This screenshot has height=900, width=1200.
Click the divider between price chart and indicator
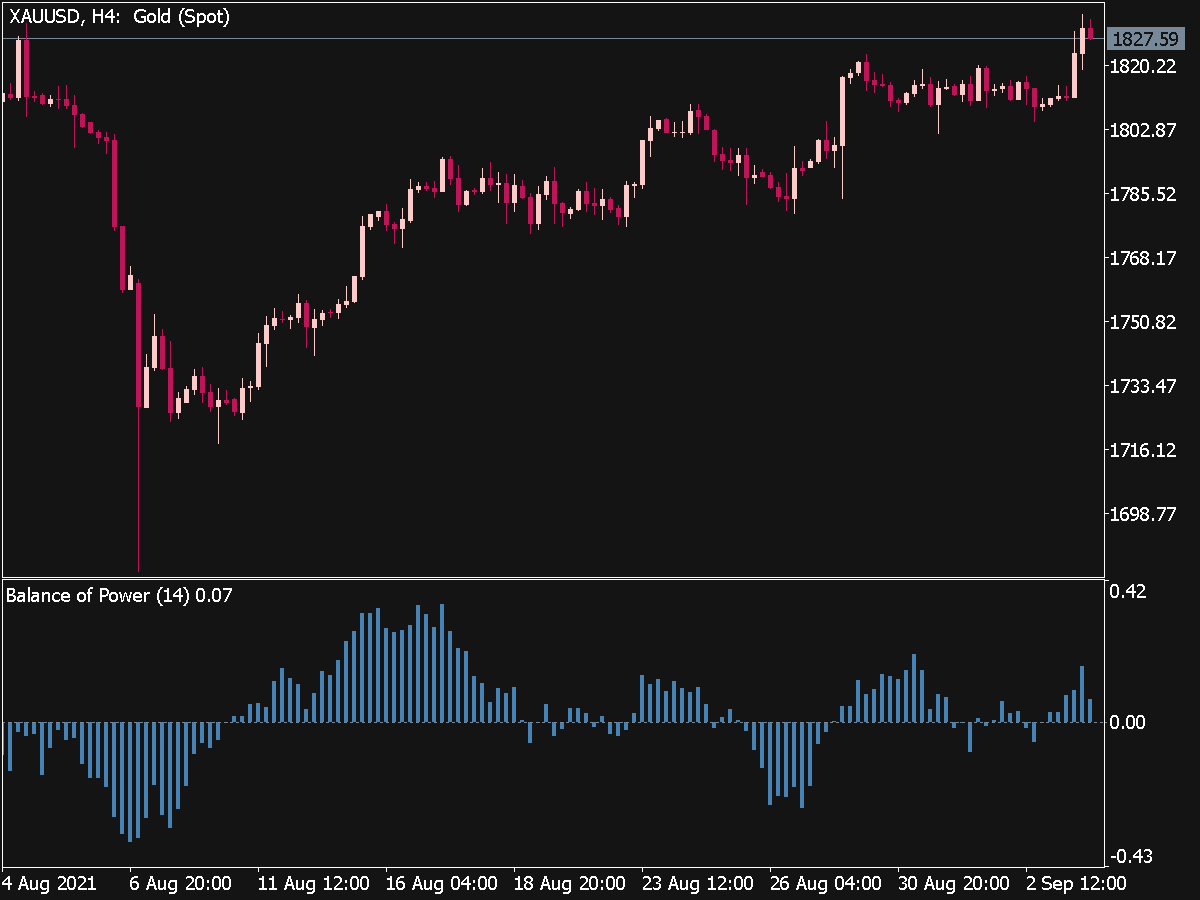pyautogui.click(x=552, y=578)
